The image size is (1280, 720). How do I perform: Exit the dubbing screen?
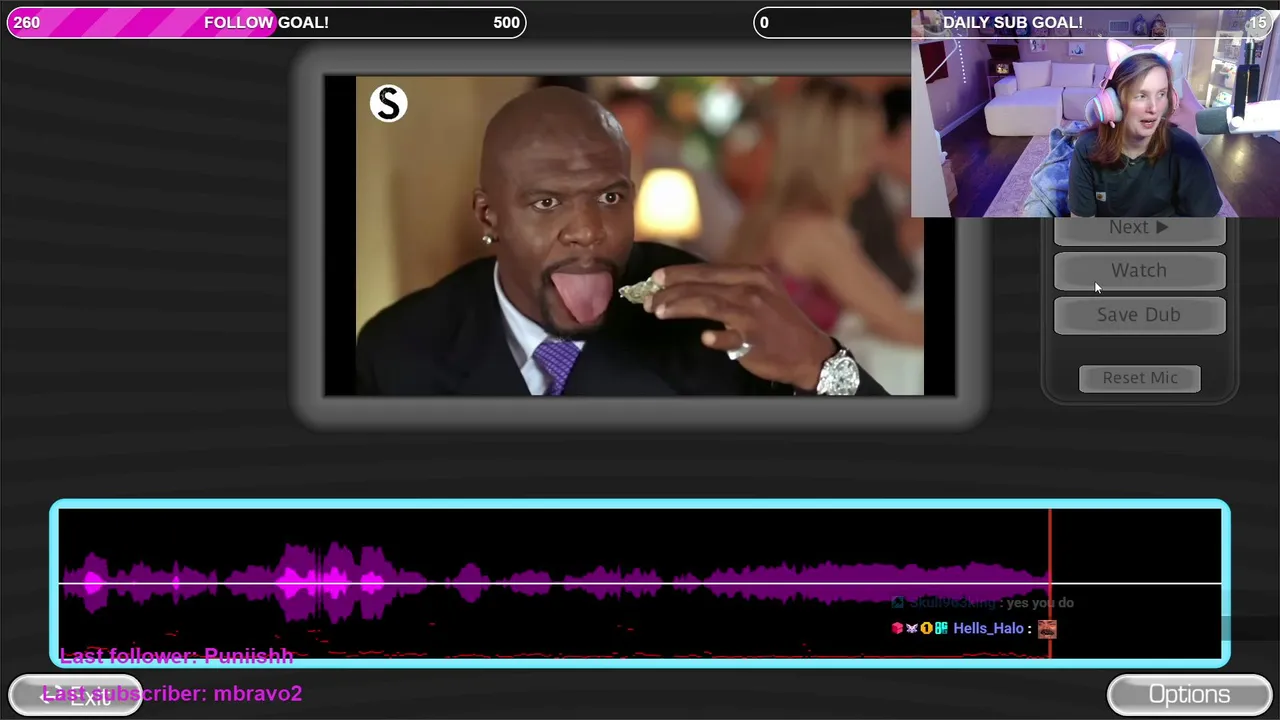click(x=75, y=696)
